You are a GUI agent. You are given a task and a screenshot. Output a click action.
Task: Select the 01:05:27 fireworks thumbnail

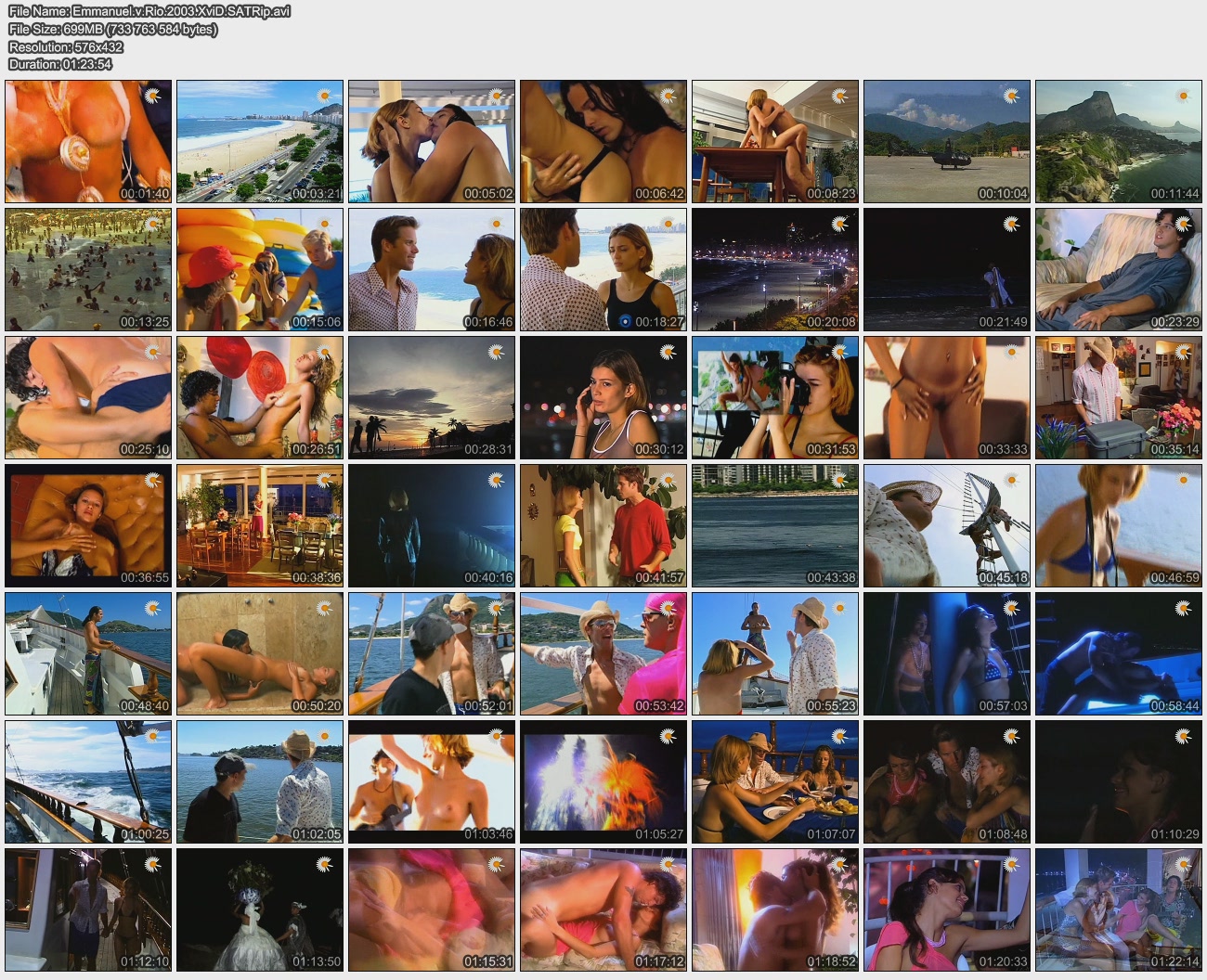point(603,781)
